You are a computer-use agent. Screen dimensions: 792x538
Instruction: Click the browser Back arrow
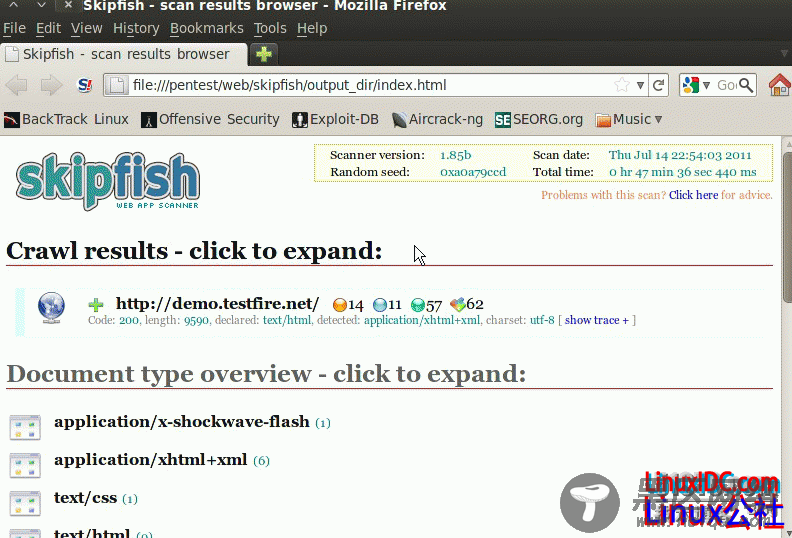point(17,85)
